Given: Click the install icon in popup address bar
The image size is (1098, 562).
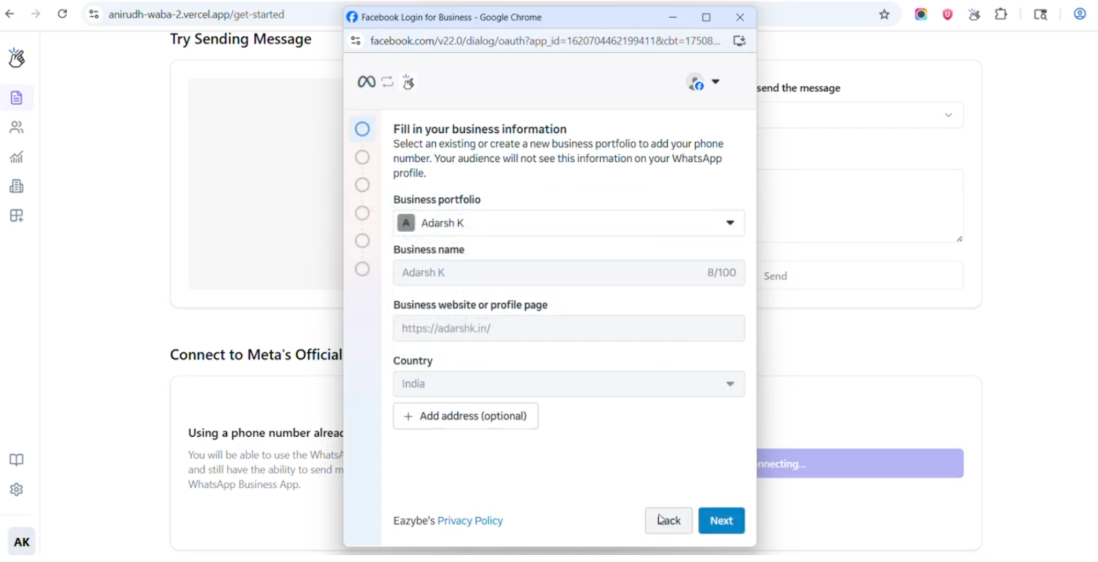Looking at the screenshot, I should tap(739, 41).
